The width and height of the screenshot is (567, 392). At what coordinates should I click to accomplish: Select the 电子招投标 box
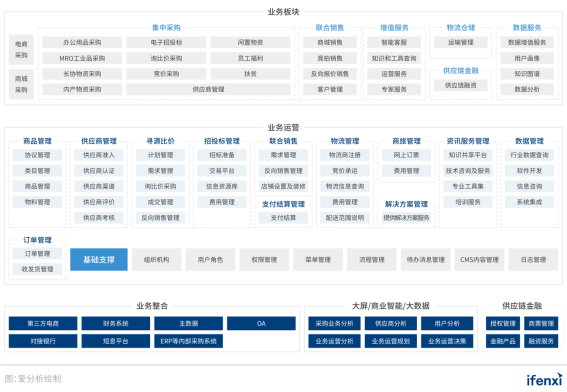coord(166,42)
